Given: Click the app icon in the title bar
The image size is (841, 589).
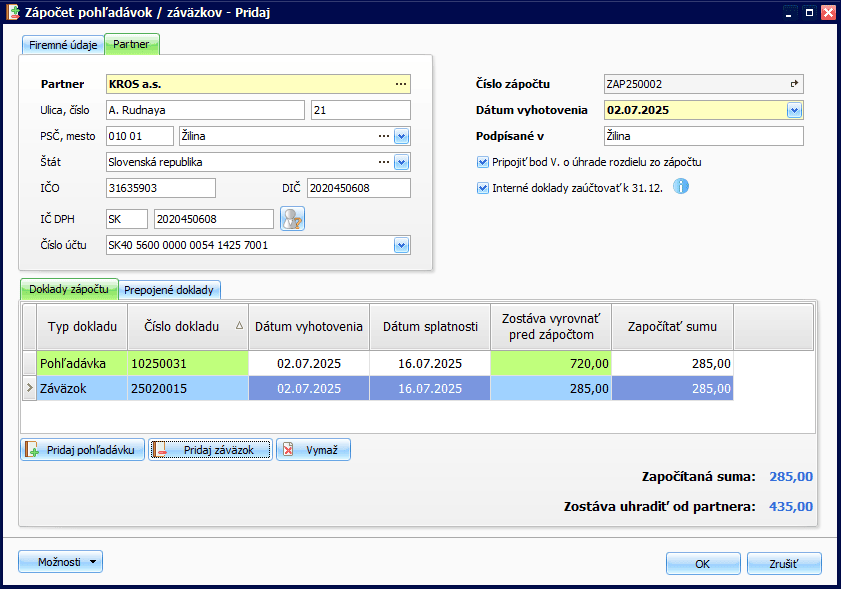Looking at the screenshot, I should pyautogui.click(x=13, y=12).
